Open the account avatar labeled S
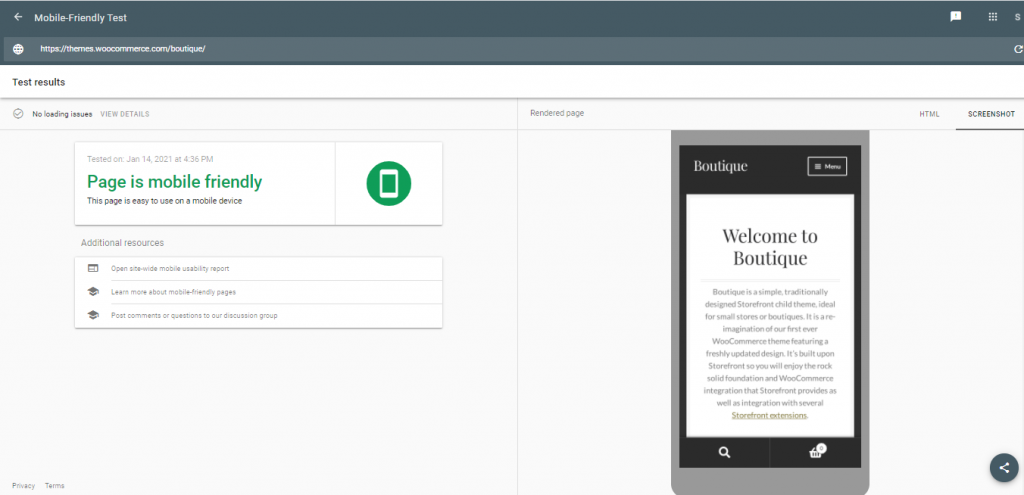Viewport: 1024px width, 495px height. tap(1017, 18)
